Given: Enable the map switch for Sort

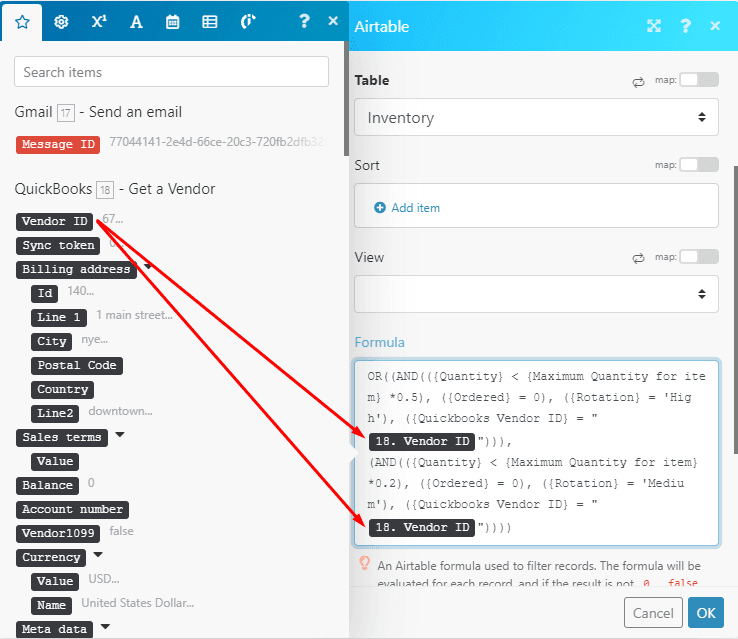Looking at the screenshot, I should 698,165.
